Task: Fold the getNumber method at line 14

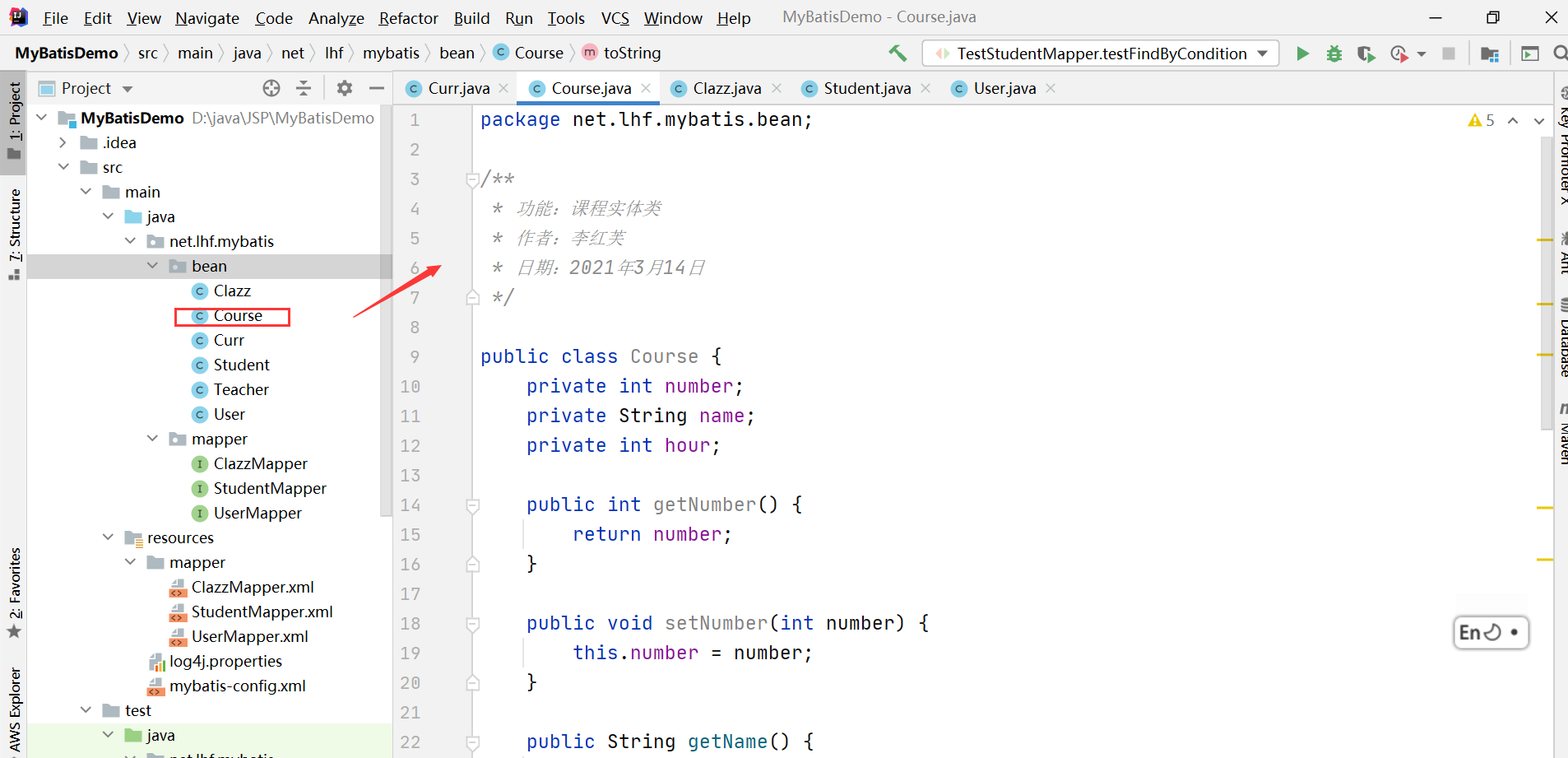Action: point(473,505)
